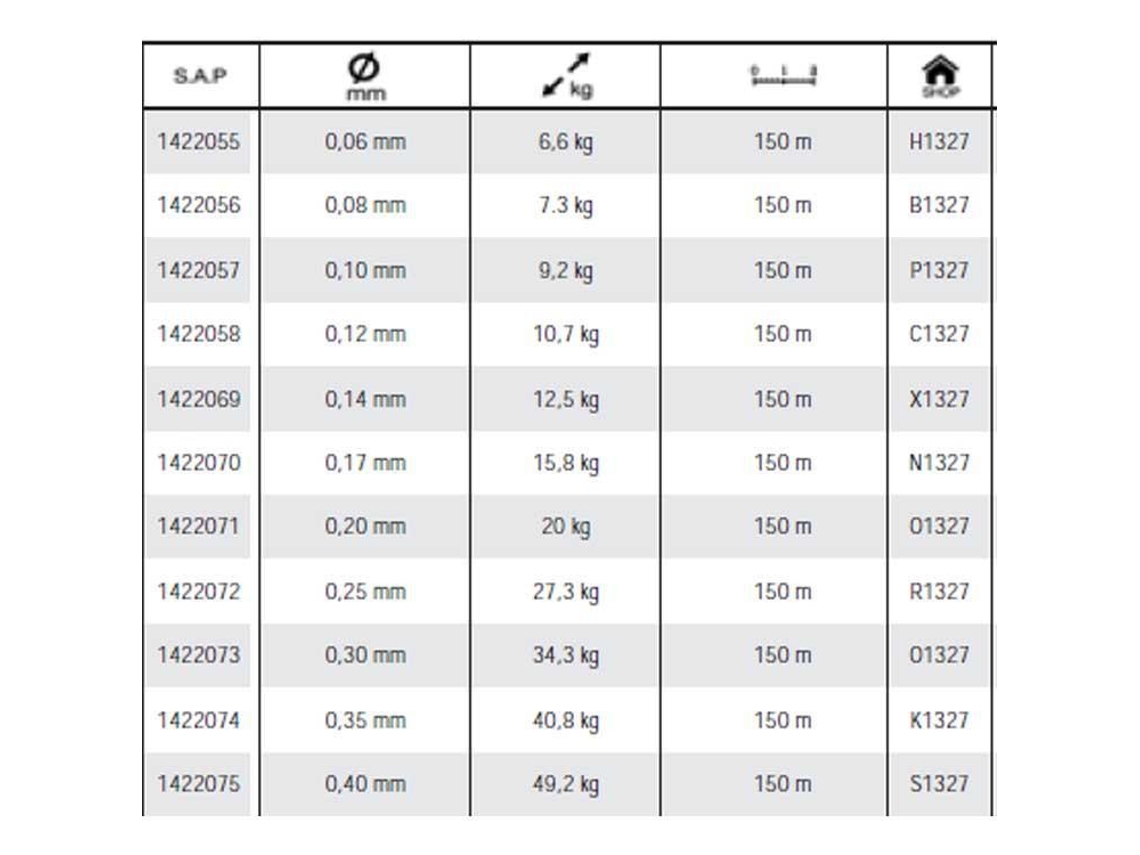Select SAP number 1422055
This screenshot has width=1140, height=855.
click(x=198, y=141)
